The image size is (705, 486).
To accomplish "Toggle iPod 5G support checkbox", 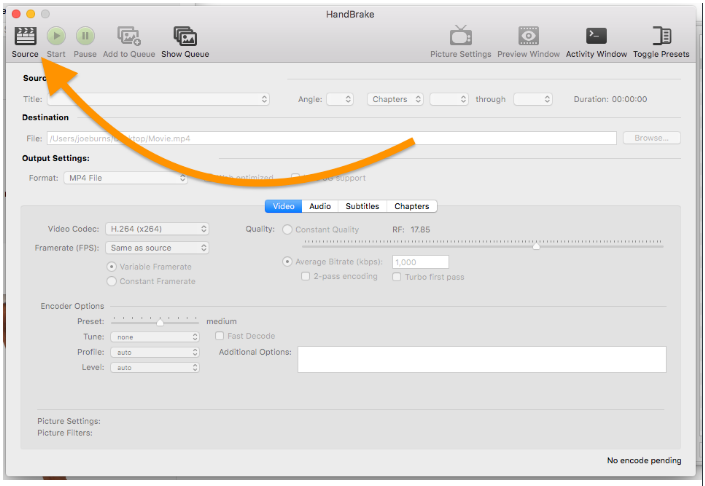I will tap(295, 178).
